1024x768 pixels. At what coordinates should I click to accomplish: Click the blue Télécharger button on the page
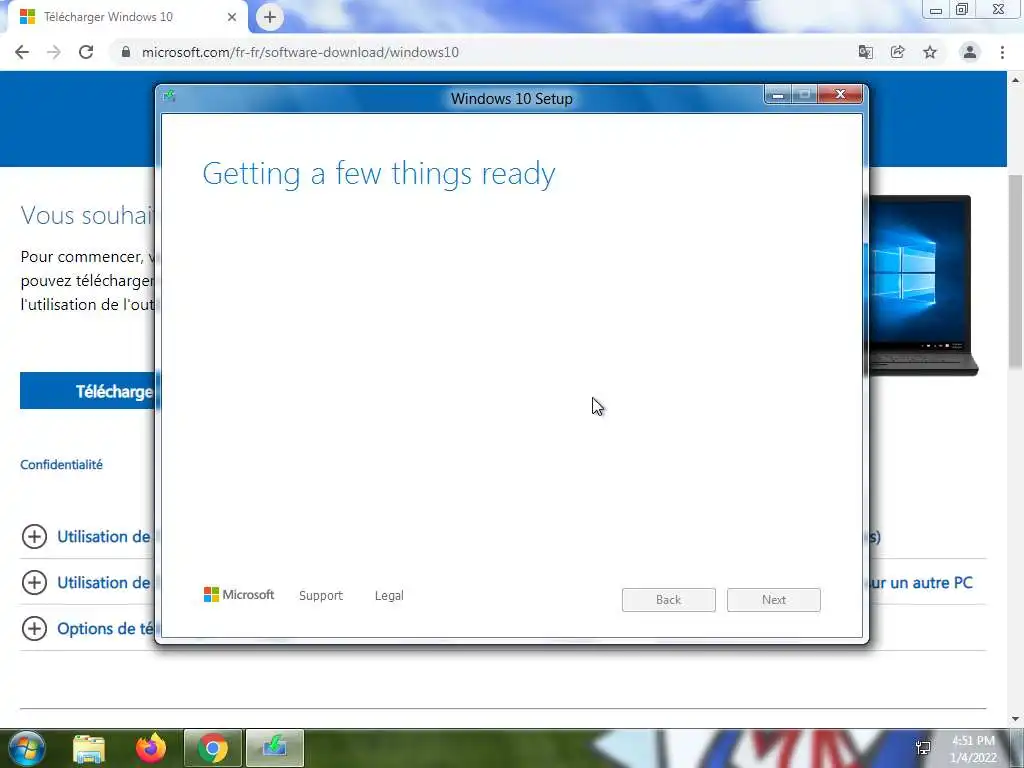(x=88, y=391)
